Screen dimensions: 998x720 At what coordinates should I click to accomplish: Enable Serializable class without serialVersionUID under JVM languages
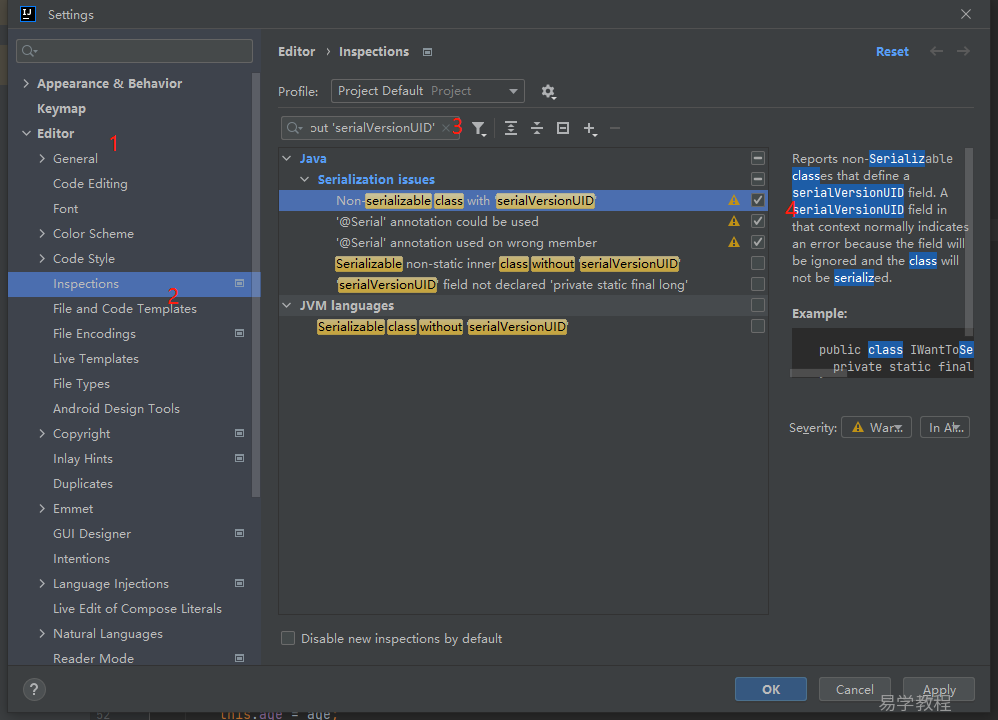757,326
